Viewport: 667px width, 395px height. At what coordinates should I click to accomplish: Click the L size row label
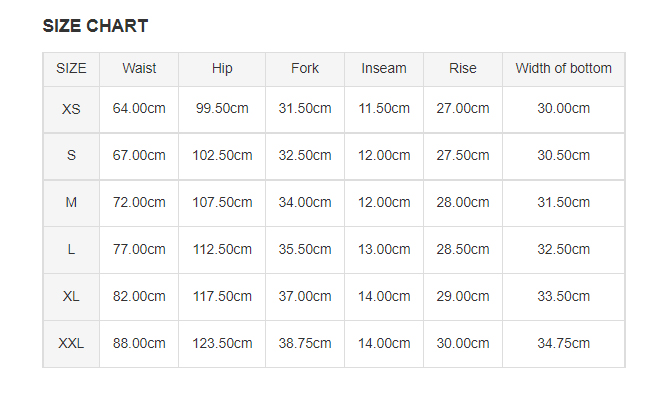click(71, 250)
